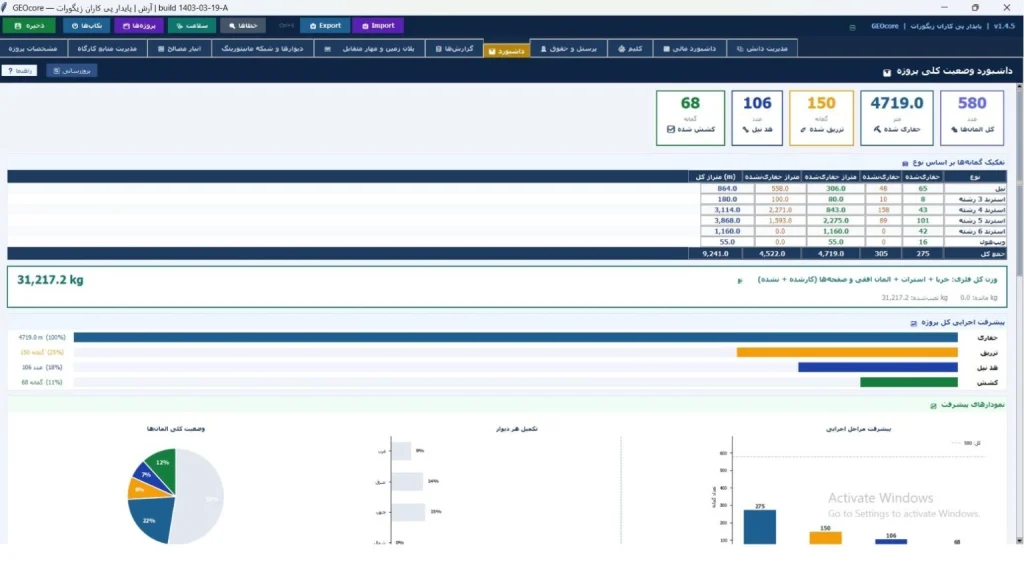The image size is (1024, 561).
Task: Click the 150 تزریق شده card
Action: [821, 118]
